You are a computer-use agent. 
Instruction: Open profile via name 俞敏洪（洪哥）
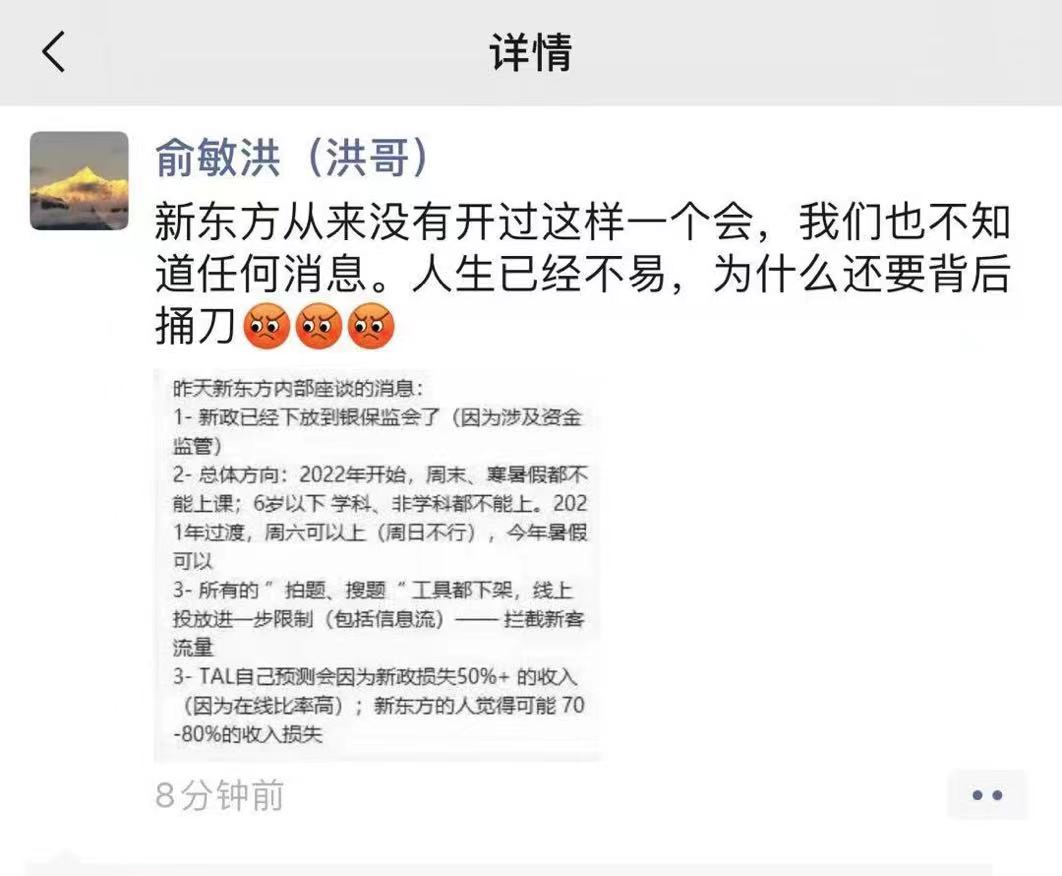click(x=293, y=157)
